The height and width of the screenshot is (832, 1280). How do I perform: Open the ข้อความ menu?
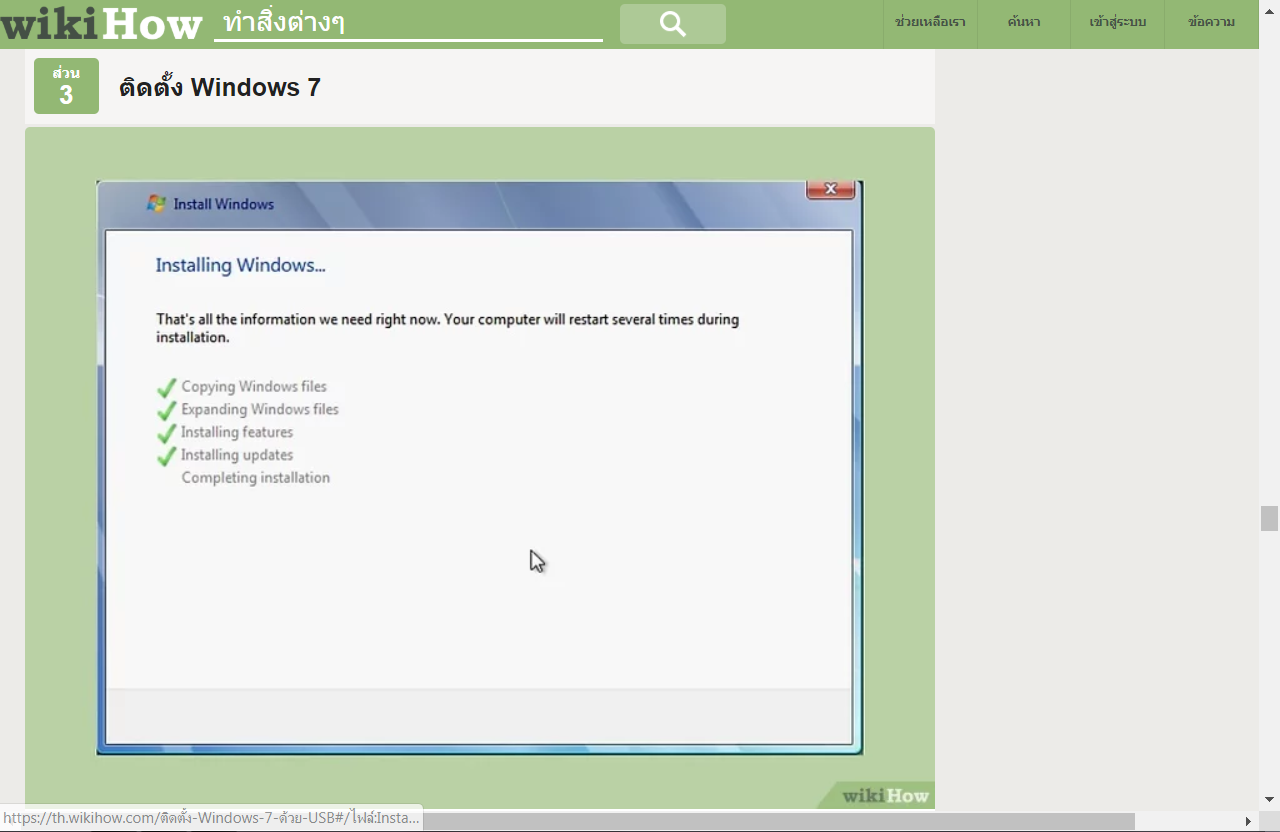coord(1211,22)
